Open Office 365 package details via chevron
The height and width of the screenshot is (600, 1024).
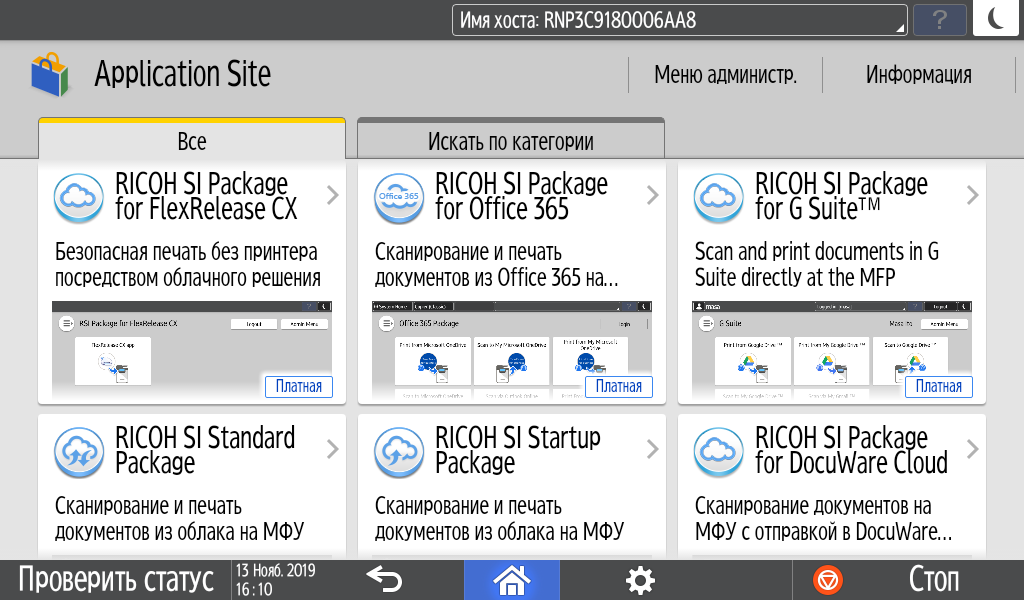click(652, 195)
